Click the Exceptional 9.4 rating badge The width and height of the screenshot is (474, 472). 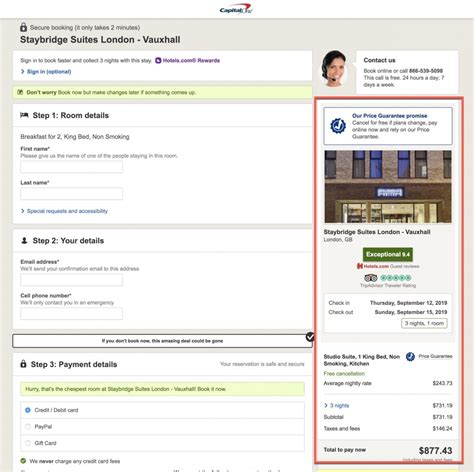click(x=388, y=254)
